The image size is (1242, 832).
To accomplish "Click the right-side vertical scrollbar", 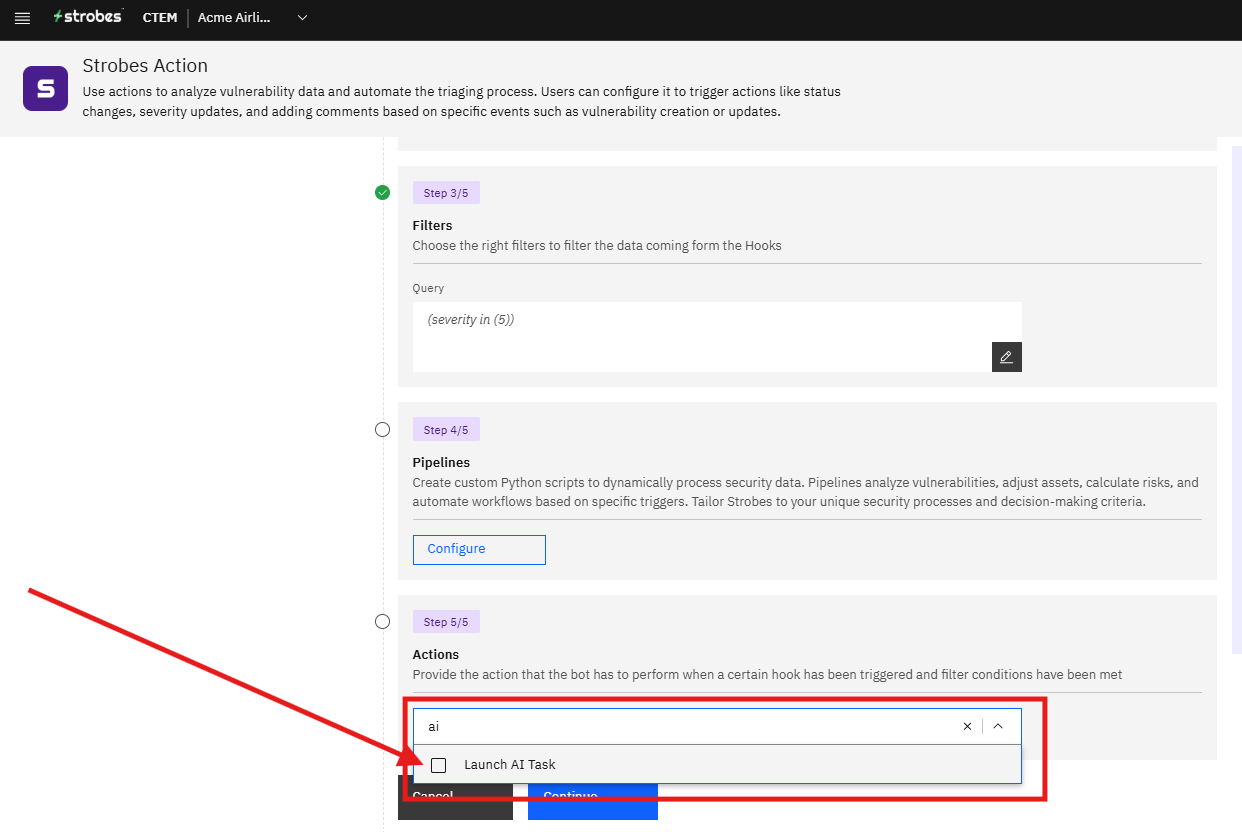I will click(x=1236, y=400).
